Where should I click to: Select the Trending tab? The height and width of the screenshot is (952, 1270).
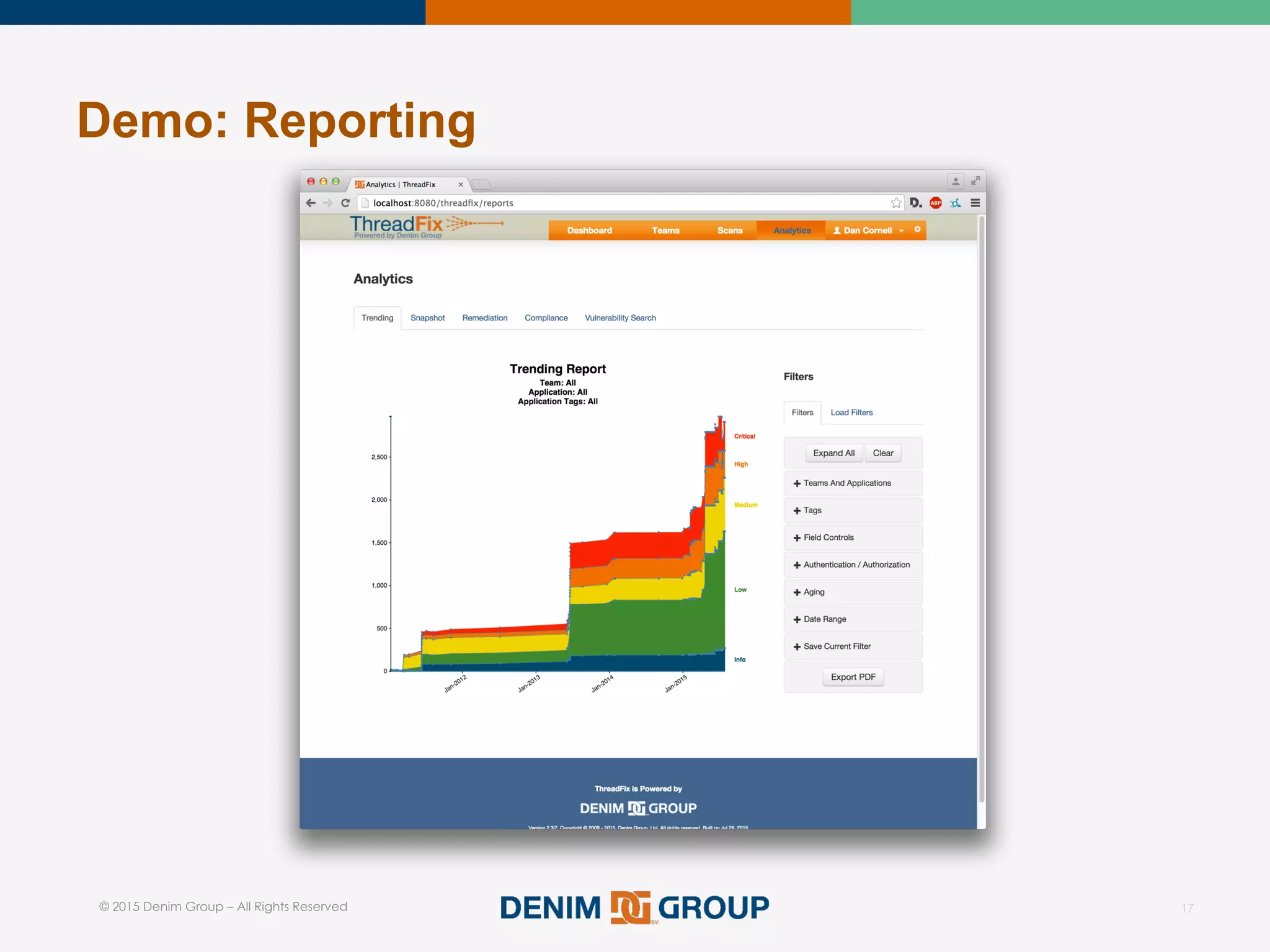[x=377, y=318]
